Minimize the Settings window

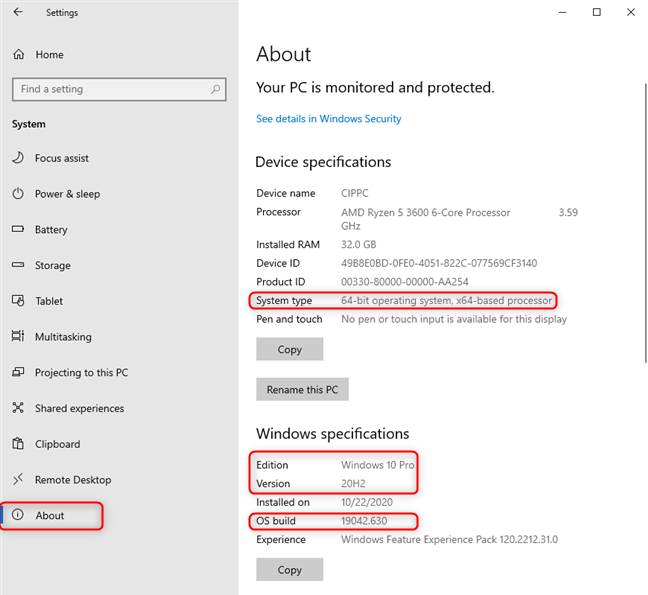coord(562,12)
